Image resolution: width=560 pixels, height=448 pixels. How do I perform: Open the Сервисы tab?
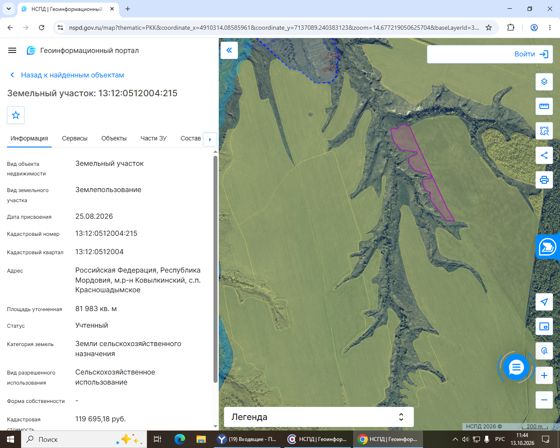(75, 139)
